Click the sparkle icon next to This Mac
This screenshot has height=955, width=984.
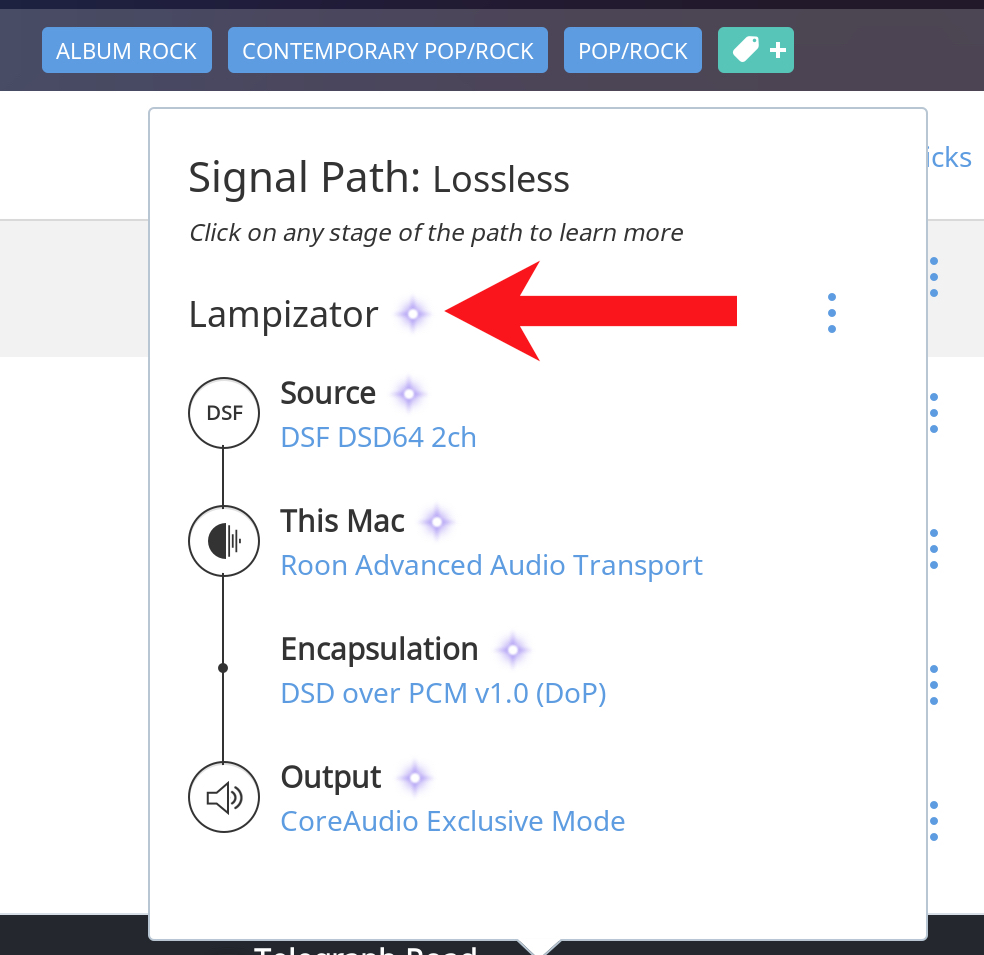(436, 522)
